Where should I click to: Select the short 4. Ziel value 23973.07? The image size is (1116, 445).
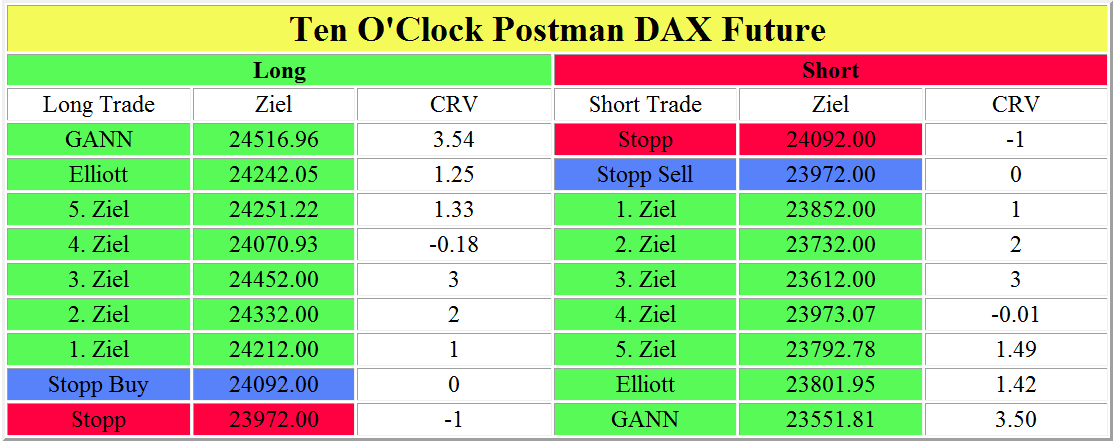click(830, 315)
